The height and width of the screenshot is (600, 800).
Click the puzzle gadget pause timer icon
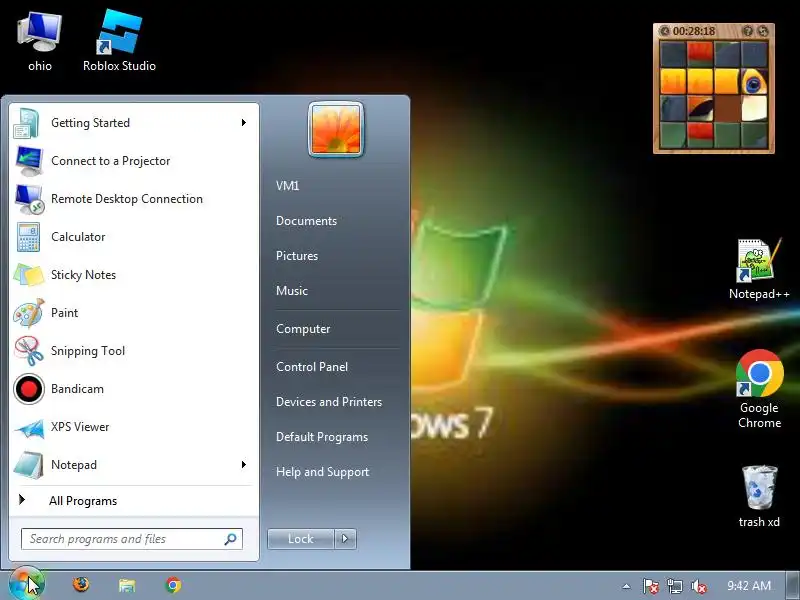tap(664, 31)
